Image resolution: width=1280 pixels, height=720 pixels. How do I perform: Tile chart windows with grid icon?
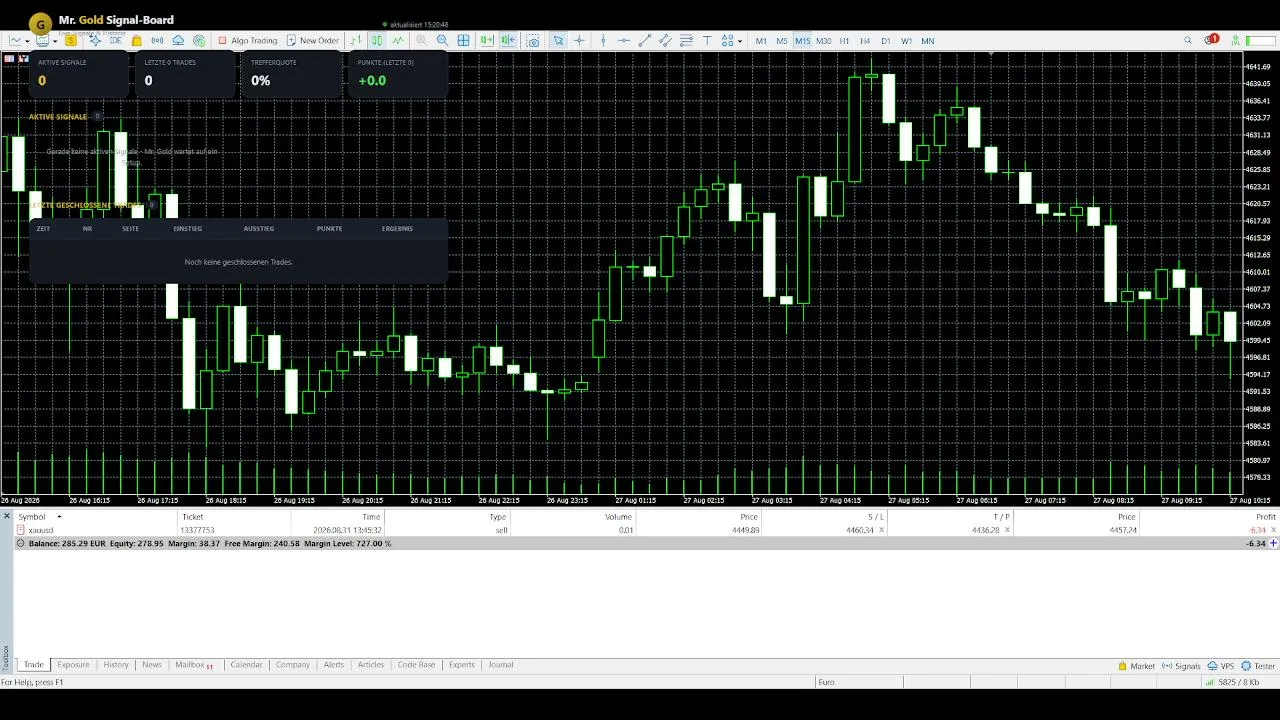click(464, 40)
